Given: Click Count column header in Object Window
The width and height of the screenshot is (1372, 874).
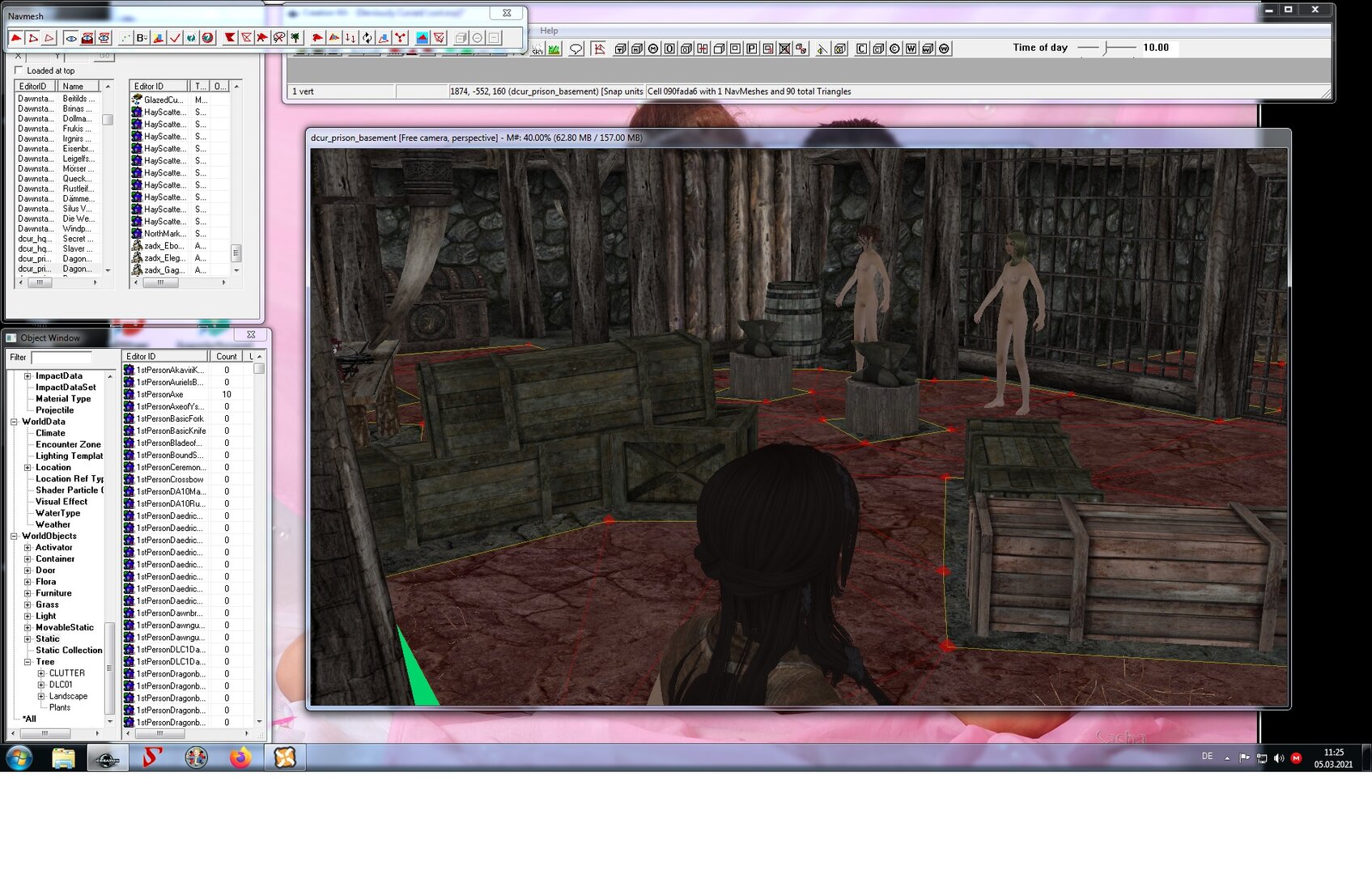Looking at the screenshot, I should 227,356.
